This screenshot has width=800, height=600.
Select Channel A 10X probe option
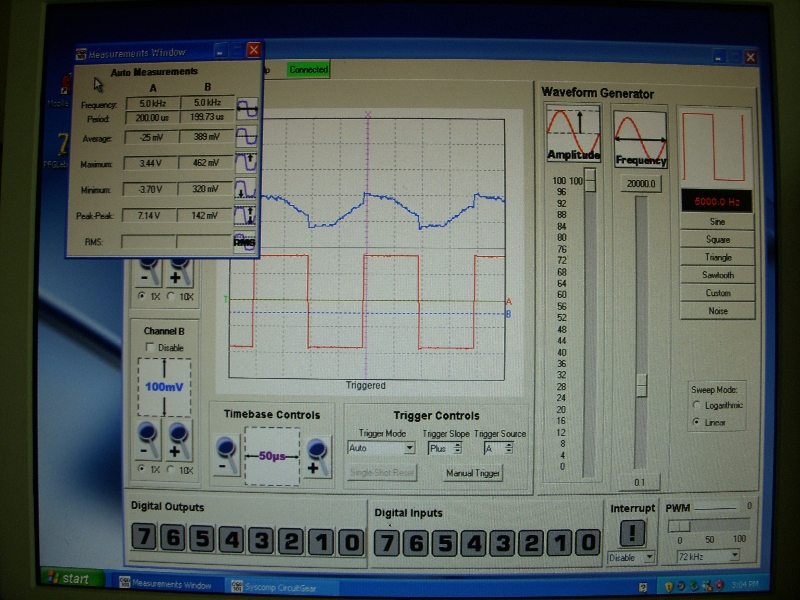coord(171,296)
